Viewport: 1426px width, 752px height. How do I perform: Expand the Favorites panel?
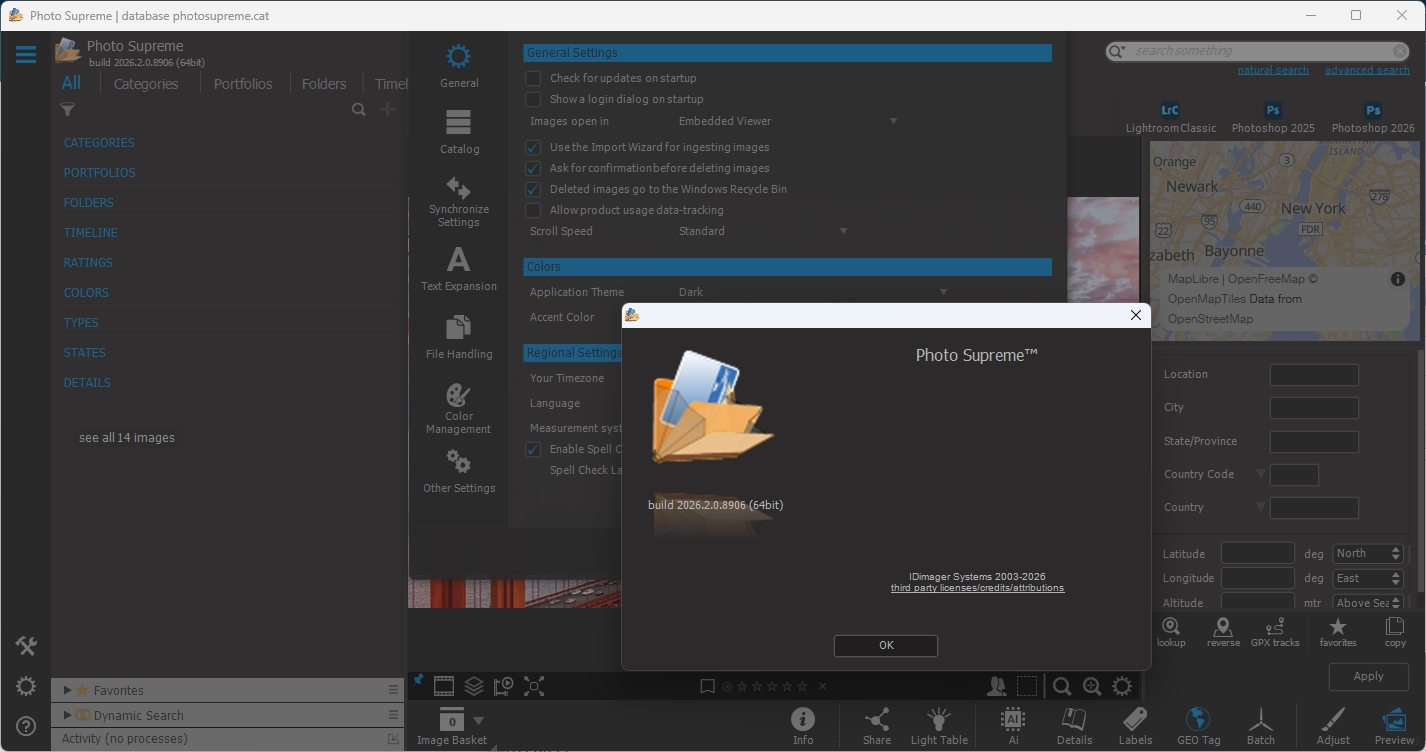coord(67,690)
